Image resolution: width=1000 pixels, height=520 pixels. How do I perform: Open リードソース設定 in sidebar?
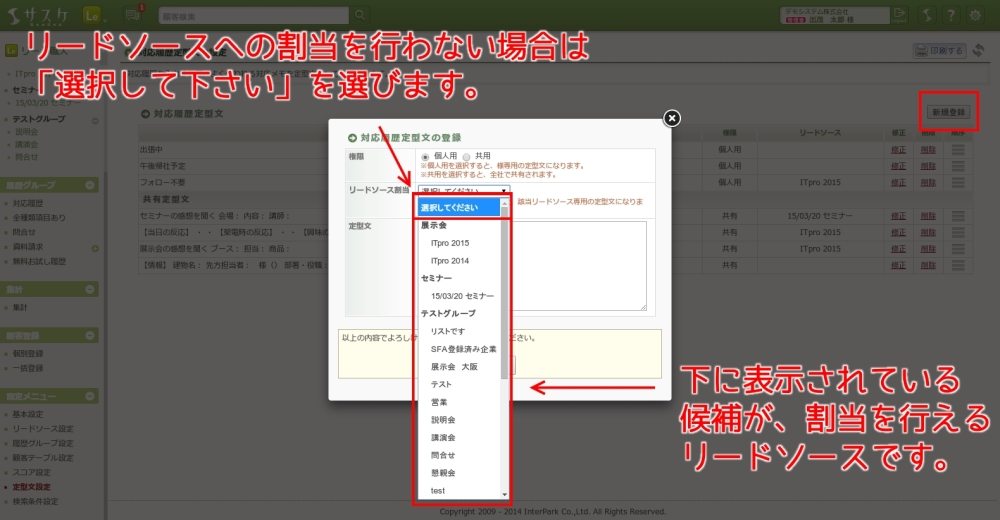point(43,429)
